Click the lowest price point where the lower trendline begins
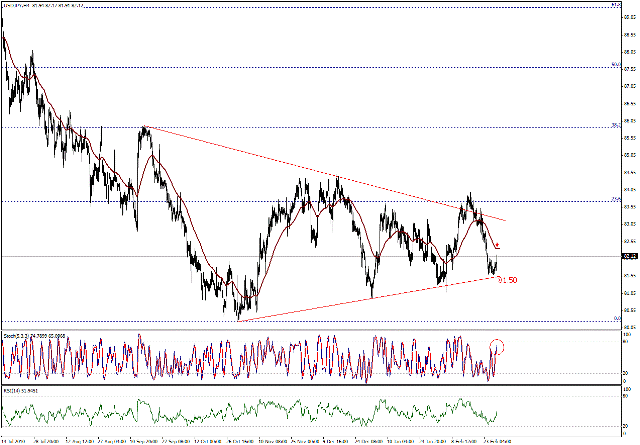 pos(239,319)
